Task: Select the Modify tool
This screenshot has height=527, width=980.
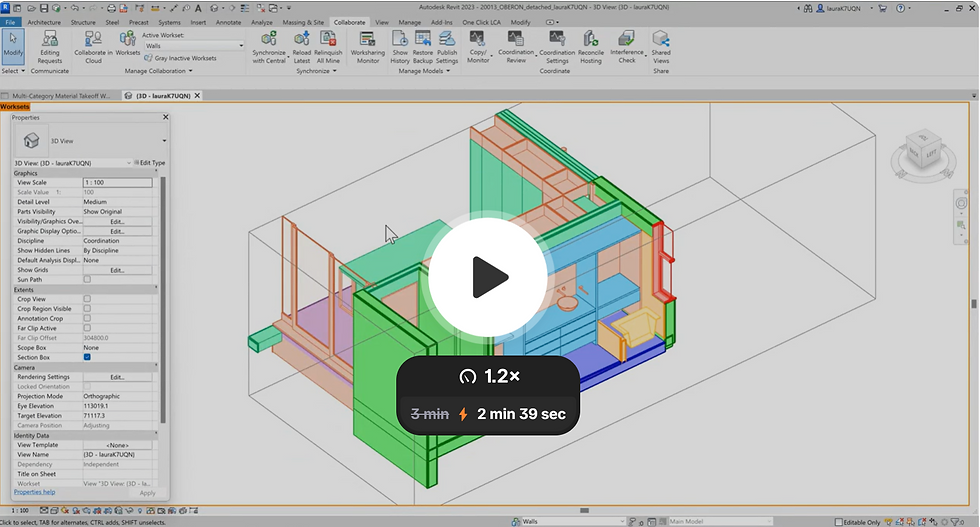Action: click(13, 46)
